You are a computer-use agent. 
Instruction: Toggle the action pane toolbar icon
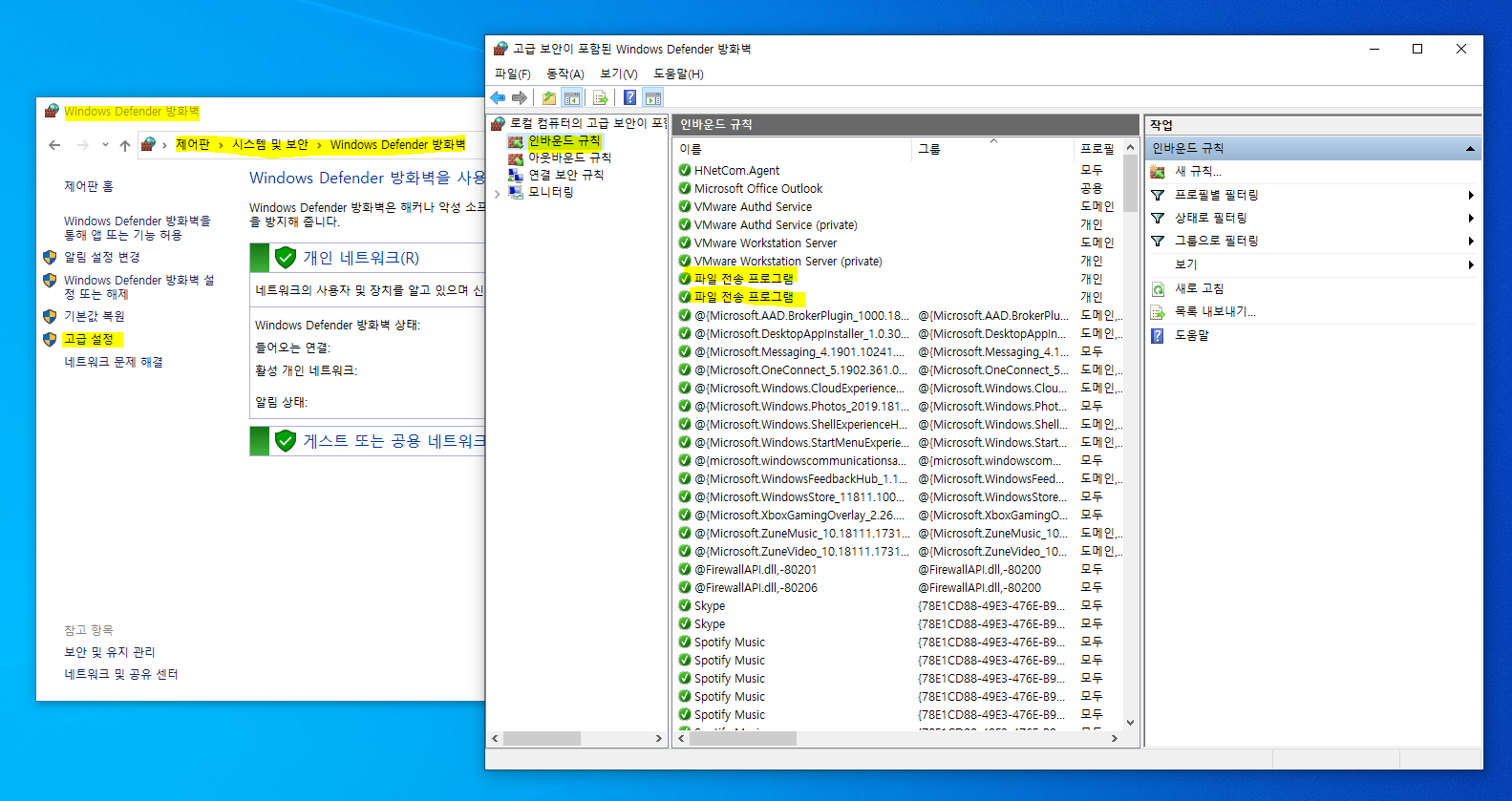(x=653, y=97)
